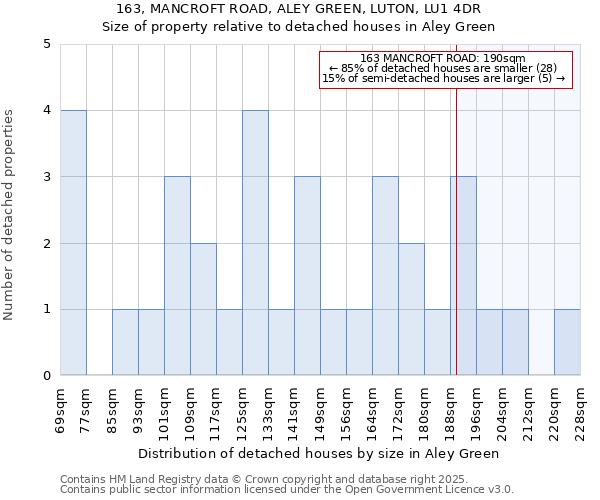Click the '109sqm' x-axis tick label

point(190,415)
